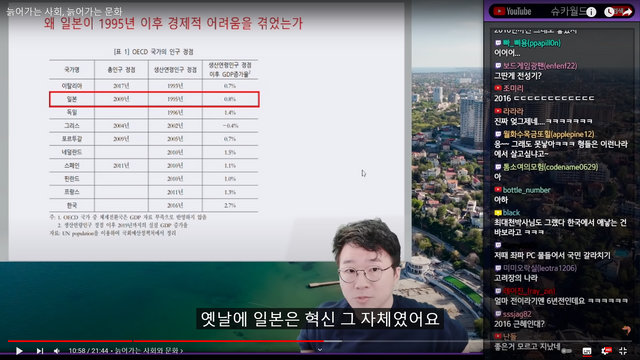Click chat message '그딴게 전성기?'
640x360 pixels.
click(518, 76)
